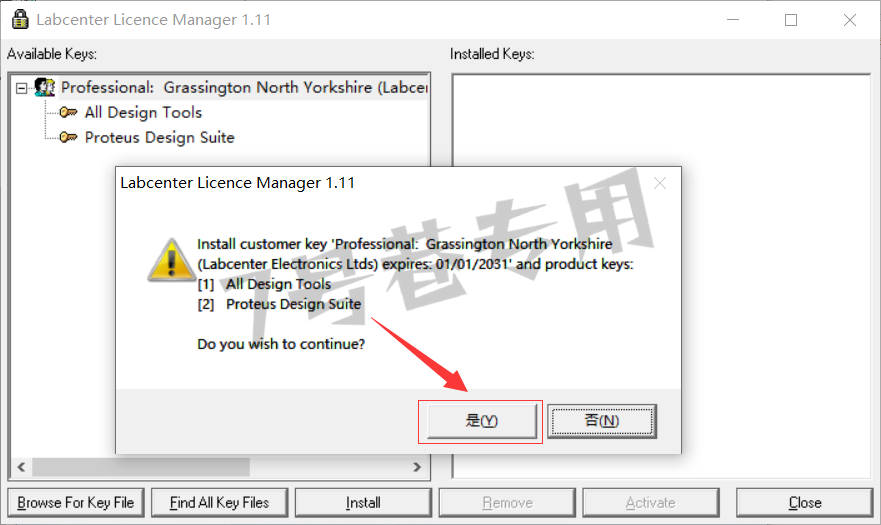Viewport: 881px width, 525px height.
Task: Click '[1] All Design Tools' in dialog message
Action: pyautogui.click(x=264, y=284)
